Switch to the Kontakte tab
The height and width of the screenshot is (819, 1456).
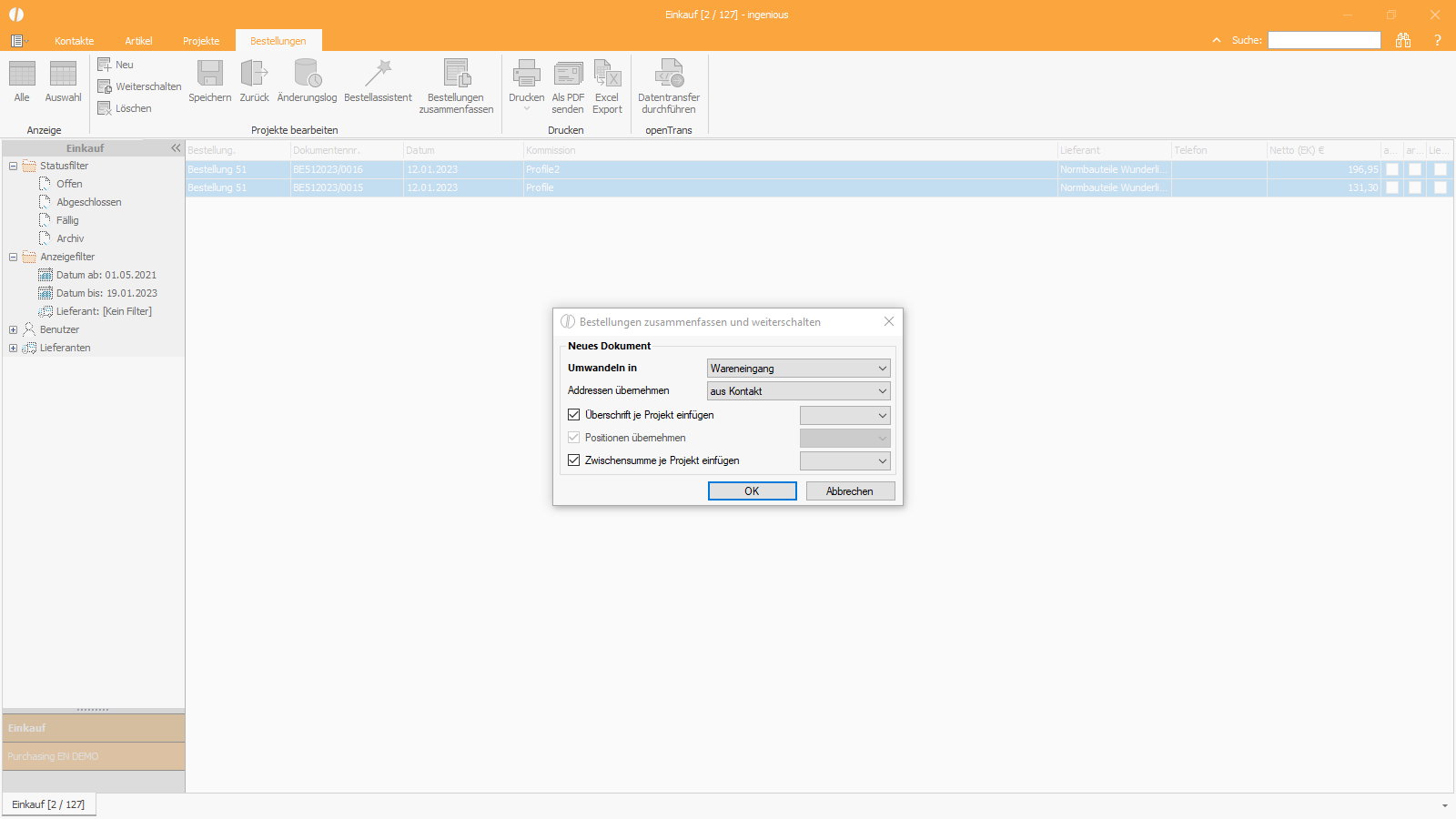(74, 41)
